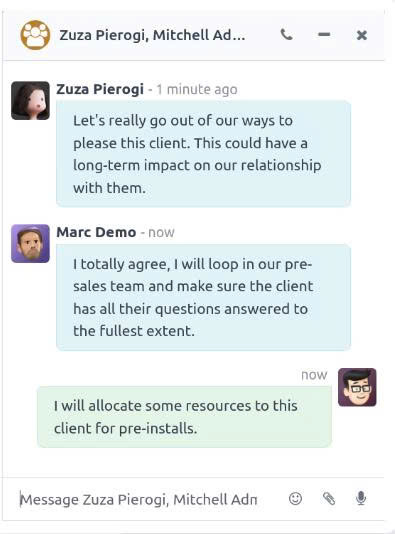The image size is (395, 534).
Task: Click the 'now' timestamp above green message
Action: [314, 375]
